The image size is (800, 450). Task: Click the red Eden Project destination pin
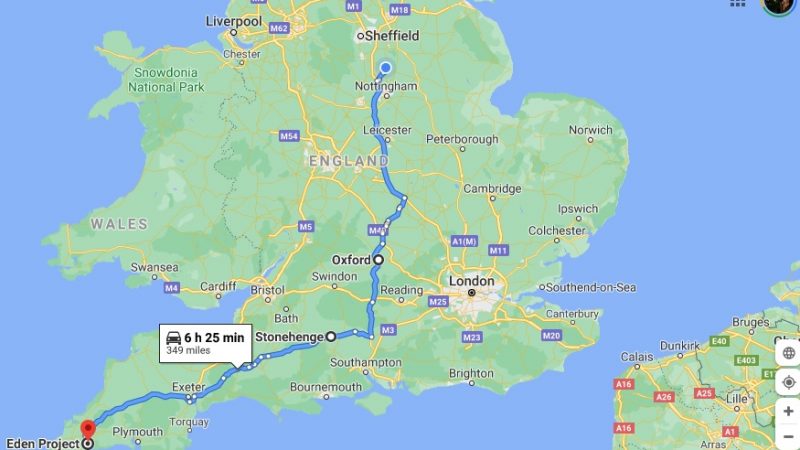pos(88,429)
